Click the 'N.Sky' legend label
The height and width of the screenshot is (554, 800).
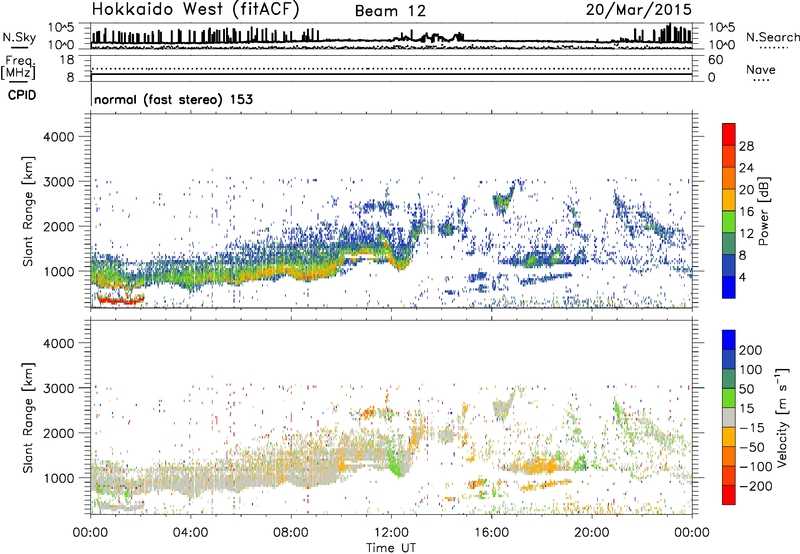(x=19, y=37)
